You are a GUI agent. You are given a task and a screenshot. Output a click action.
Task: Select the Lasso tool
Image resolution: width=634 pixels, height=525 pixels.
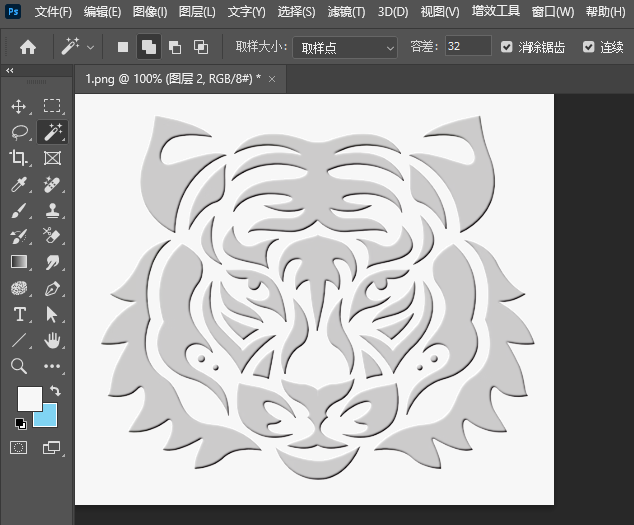tap(19, 132)
